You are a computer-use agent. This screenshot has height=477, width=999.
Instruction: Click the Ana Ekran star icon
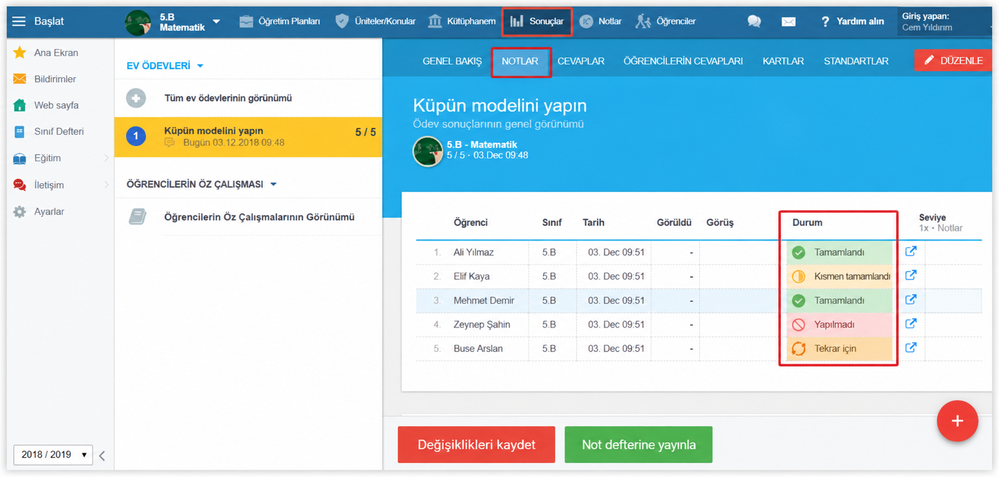click(x=20, y=53)
